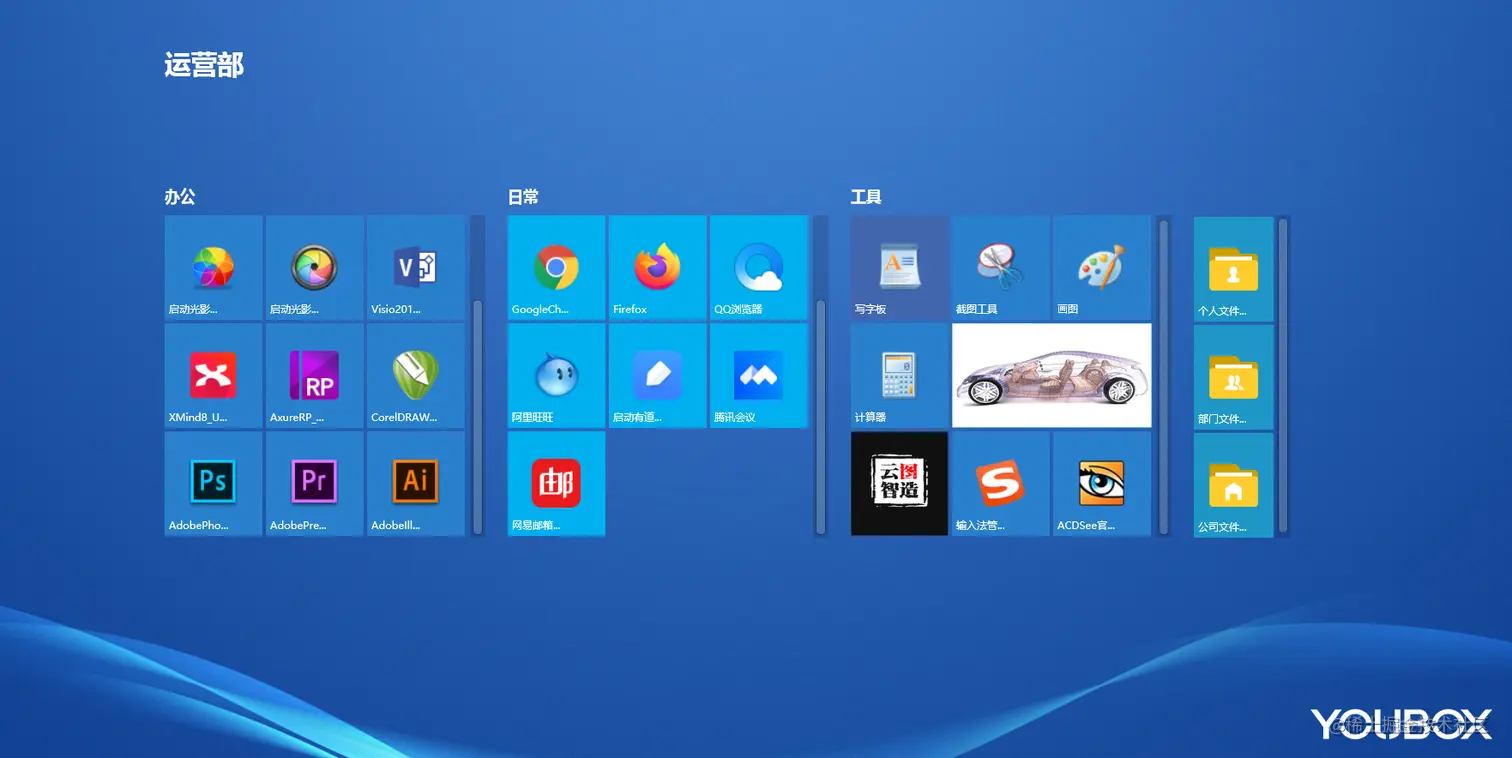The image size is (1512, 758).
Task: Launch the Adobe Photoshop tile
Action: tap(214, 484)
